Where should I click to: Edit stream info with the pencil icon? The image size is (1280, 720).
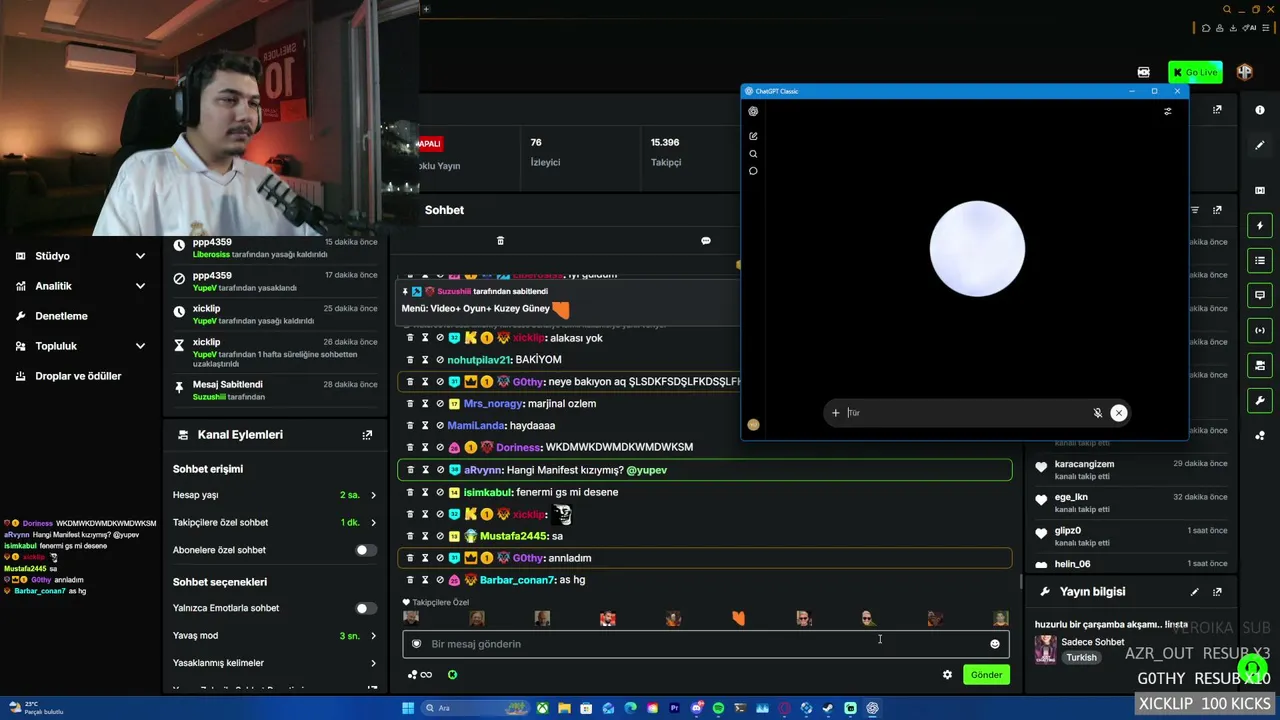pyautogui.click(x=1194, y=592)
